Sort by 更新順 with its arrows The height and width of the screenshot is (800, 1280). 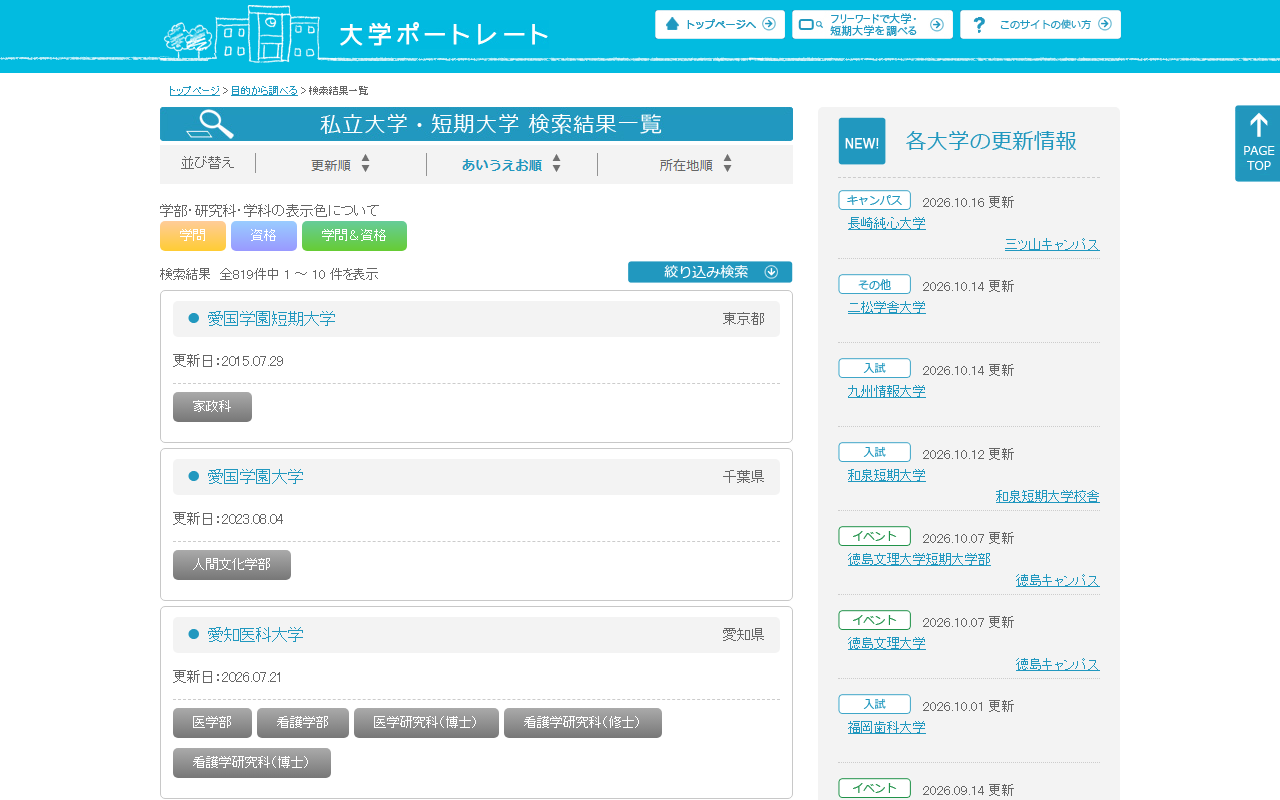coord(341,164)
